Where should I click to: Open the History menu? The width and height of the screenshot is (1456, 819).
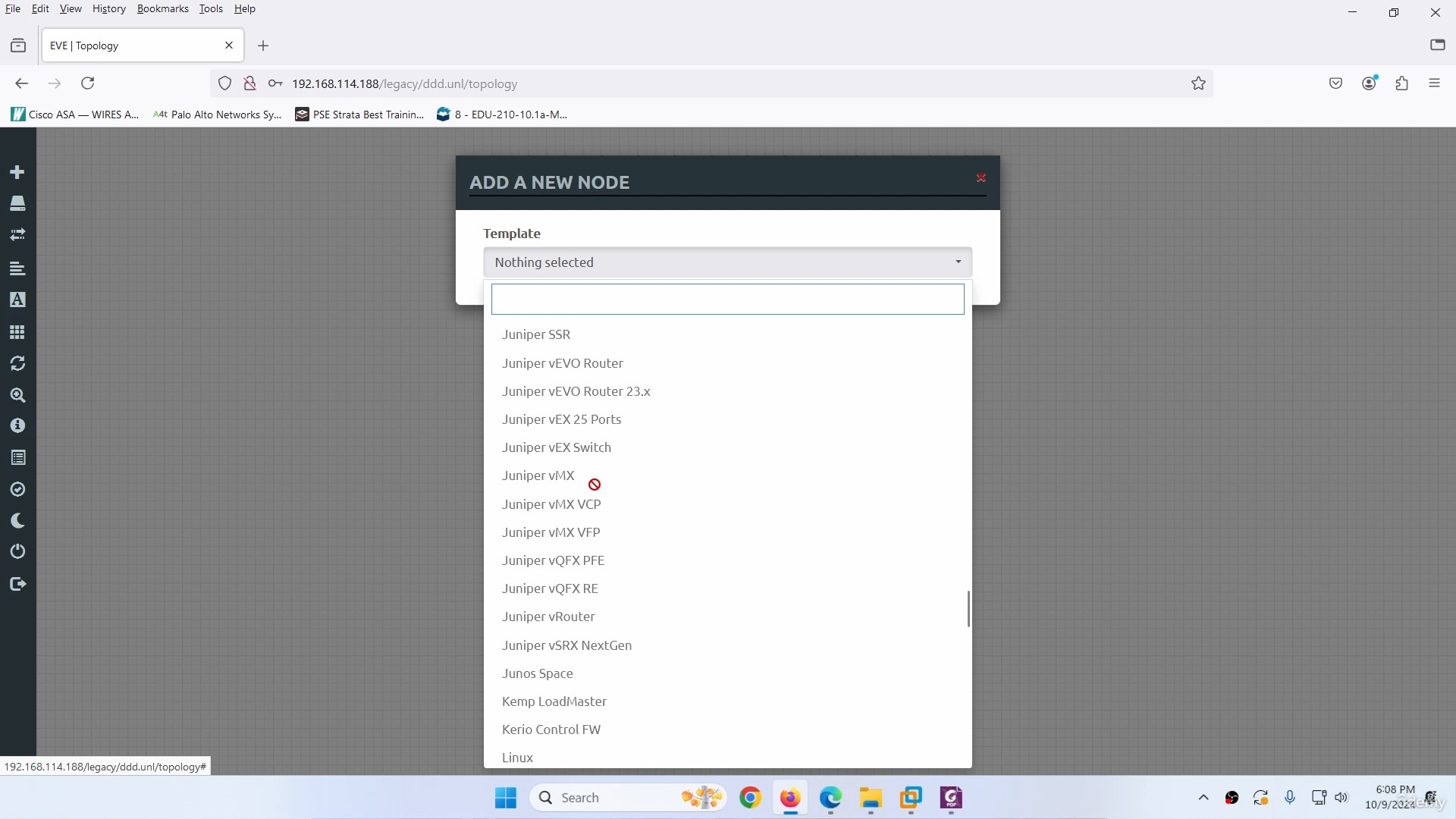coord(109,8)
